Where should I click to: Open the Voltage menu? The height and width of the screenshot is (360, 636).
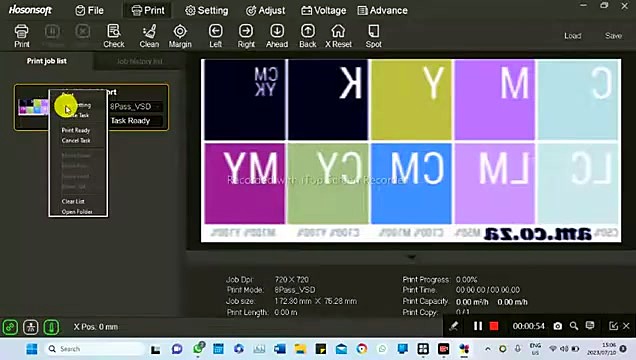pos(323,11)
